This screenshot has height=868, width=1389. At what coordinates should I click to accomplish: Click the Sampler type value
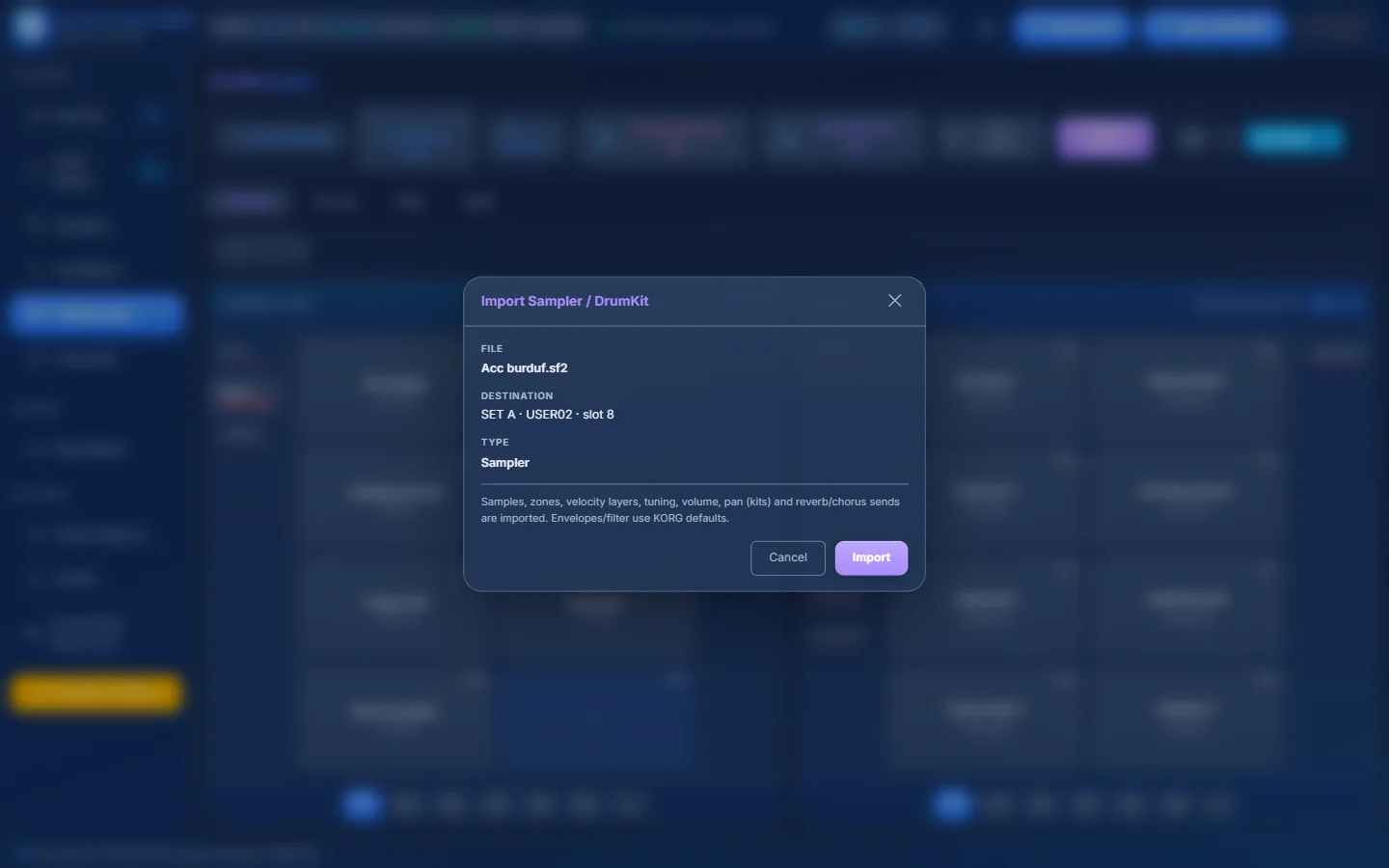505,462
